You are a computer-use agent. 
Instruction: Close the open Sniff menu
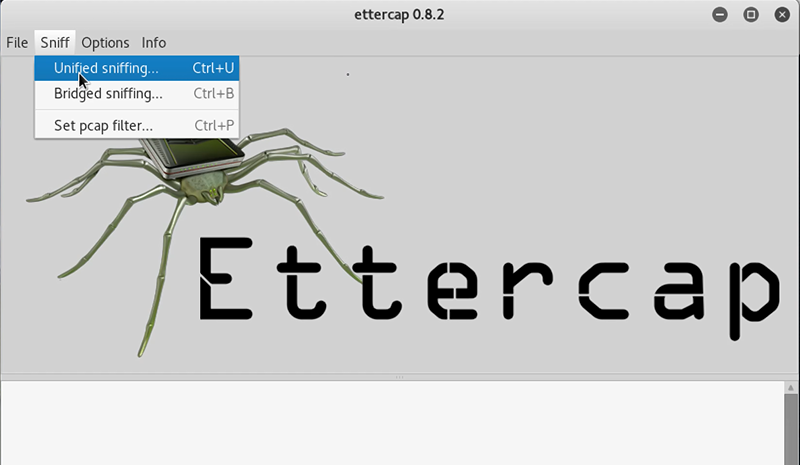coord(55,43)
